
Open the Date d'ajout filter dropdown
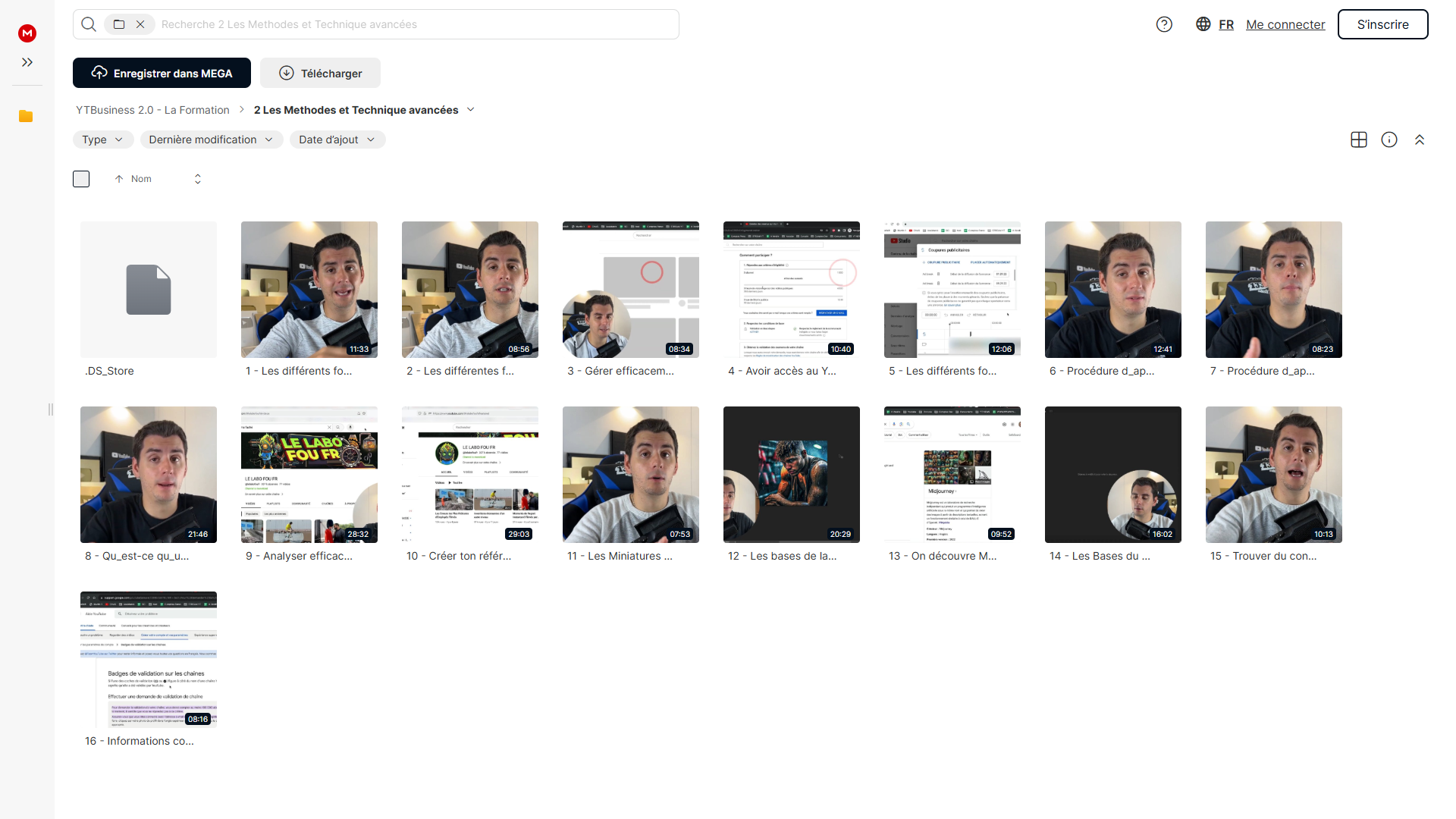[x=337, y=140]
